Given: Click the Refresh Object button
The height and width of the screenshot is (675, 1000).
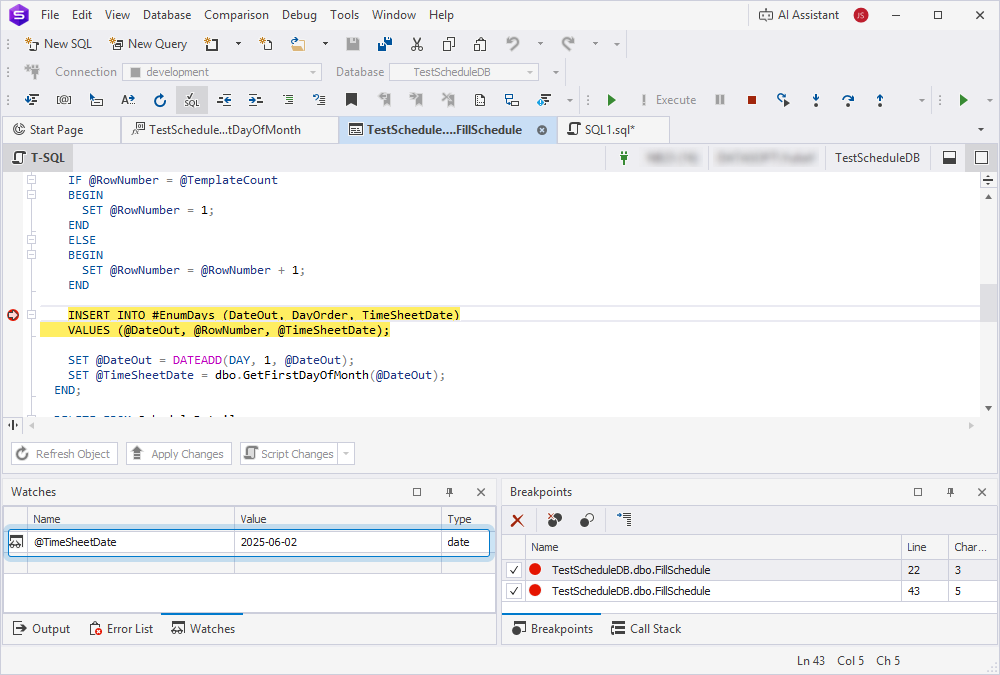Looking at the screenshot, I should point(64,453).
